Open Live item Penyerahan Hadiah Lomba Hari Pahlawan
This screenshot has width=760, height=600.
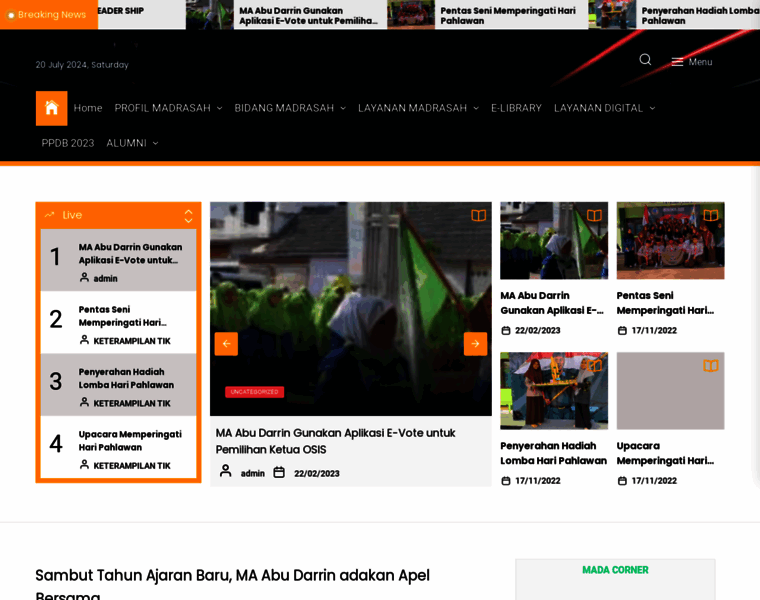[x=126, y=378]
